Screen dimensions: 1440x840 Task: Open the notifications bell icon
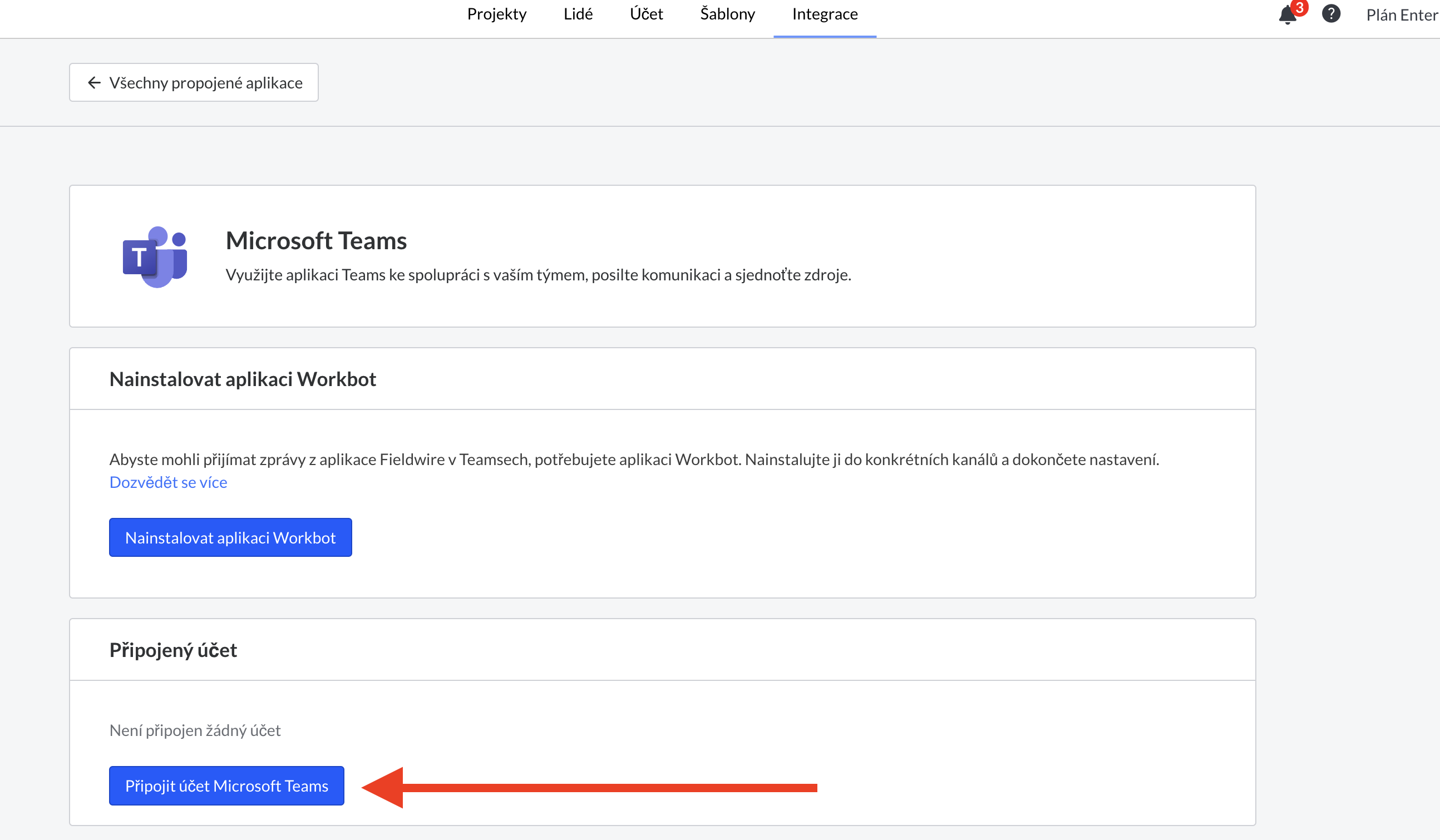[1288, 14]
